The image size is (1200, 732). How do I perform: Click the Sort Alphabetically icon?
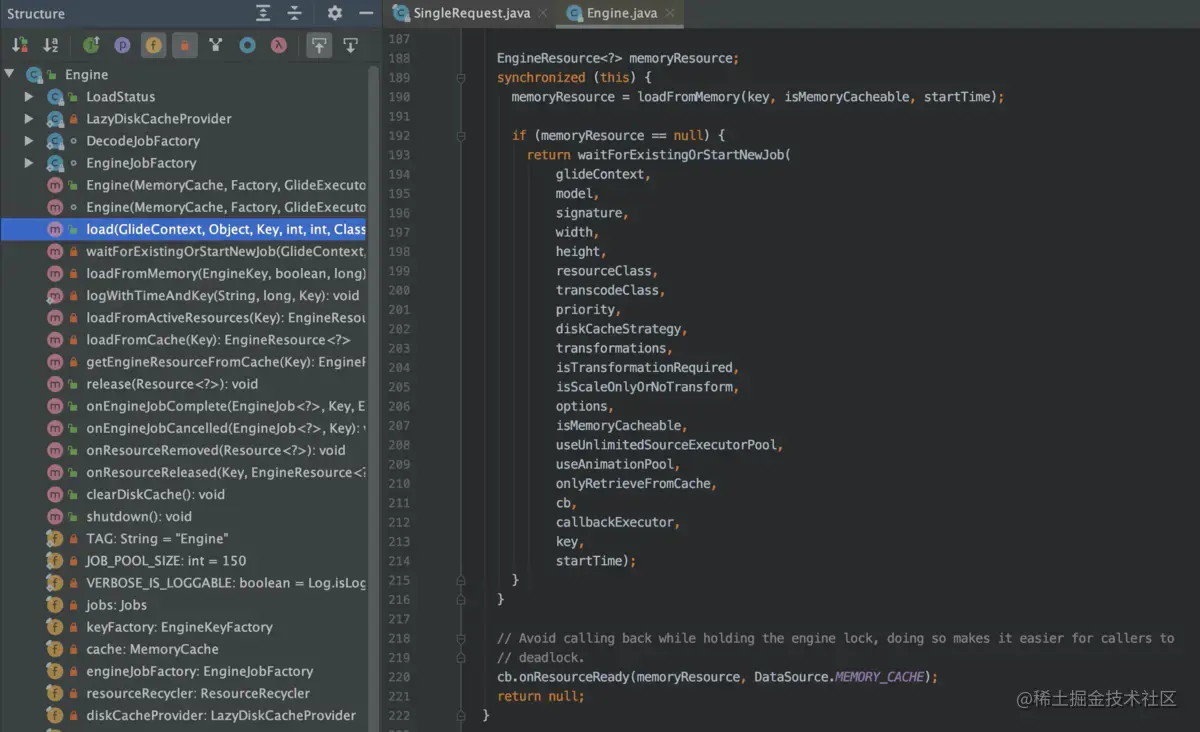(x=50, y=45)
